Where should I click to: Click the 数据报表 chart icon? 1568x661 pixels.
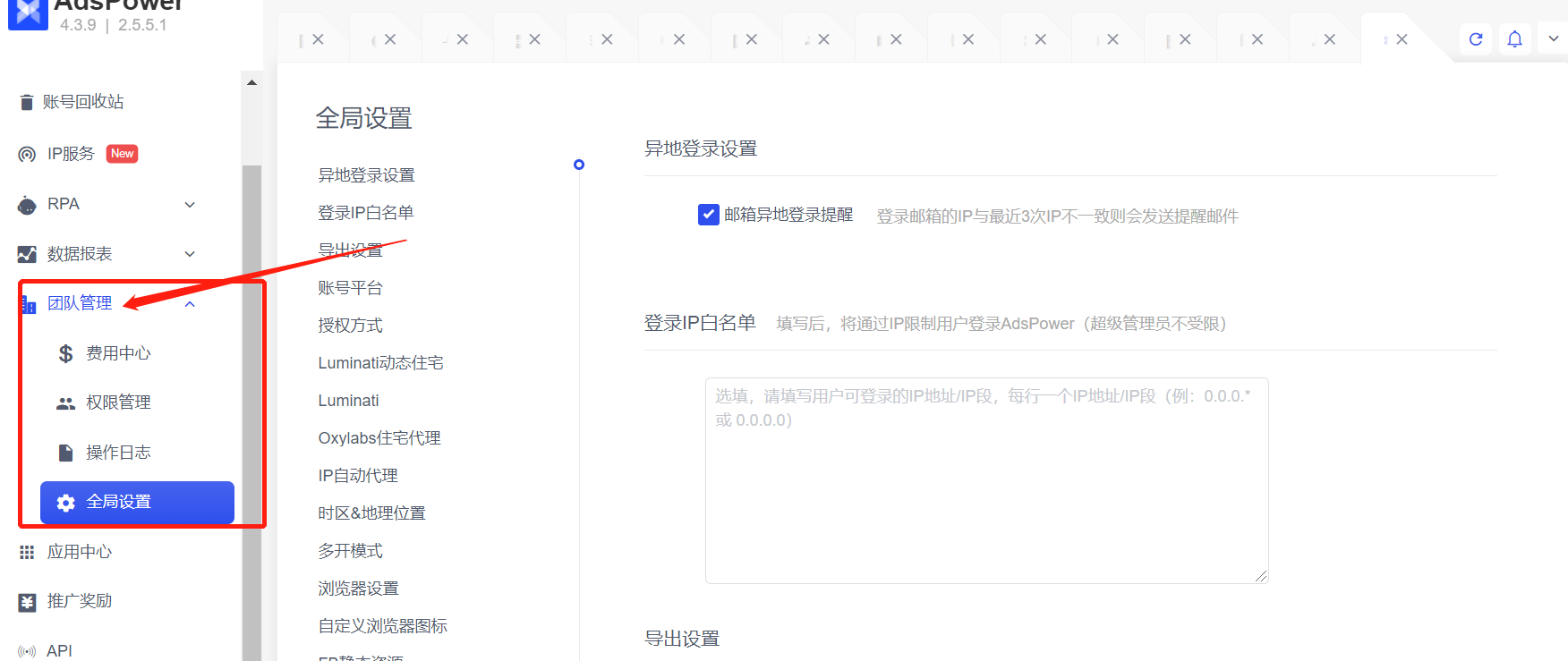(x=27, y=255)
